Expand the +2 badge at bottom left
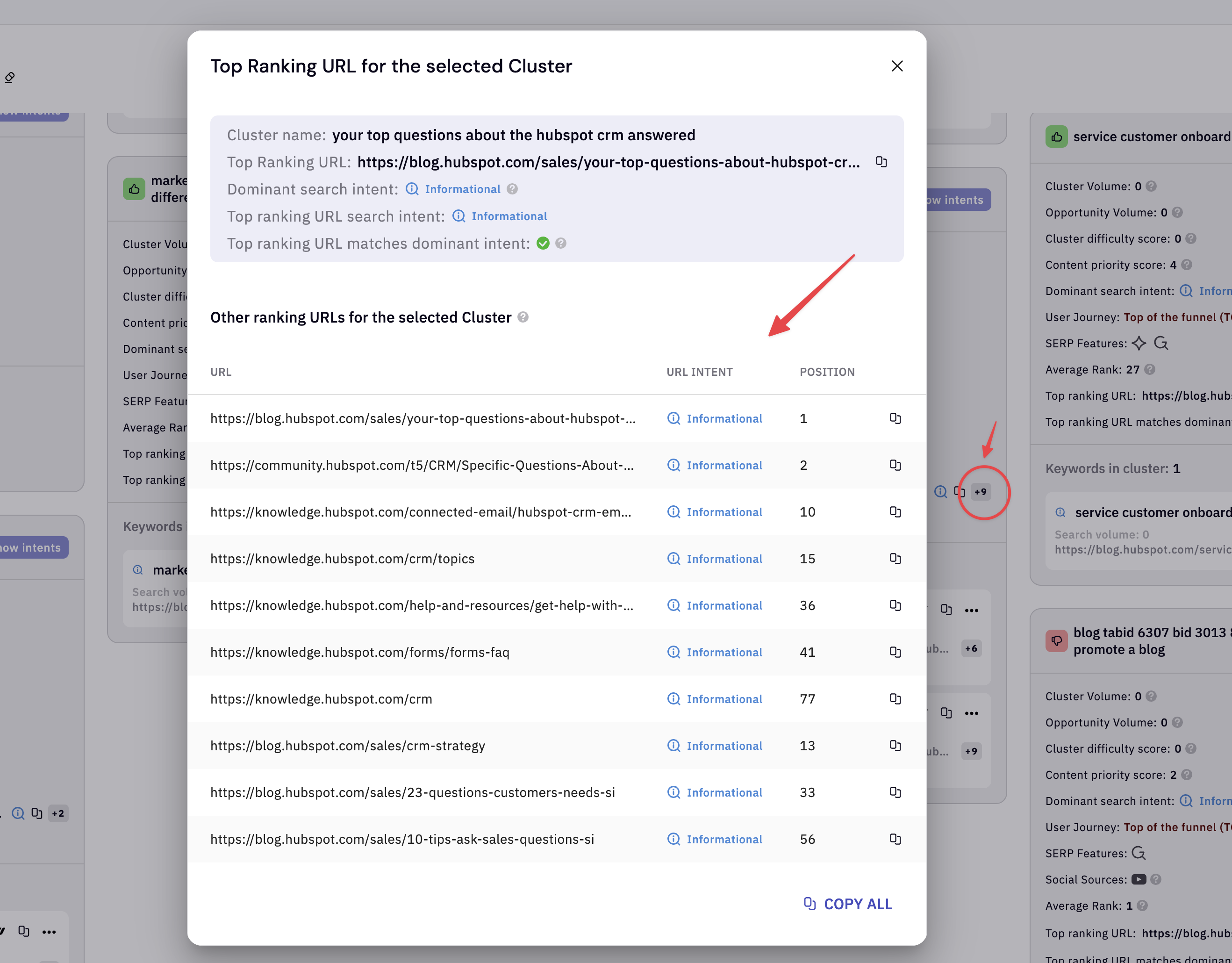The height and width of the screenshot is (963, 1232). point(58,813)
